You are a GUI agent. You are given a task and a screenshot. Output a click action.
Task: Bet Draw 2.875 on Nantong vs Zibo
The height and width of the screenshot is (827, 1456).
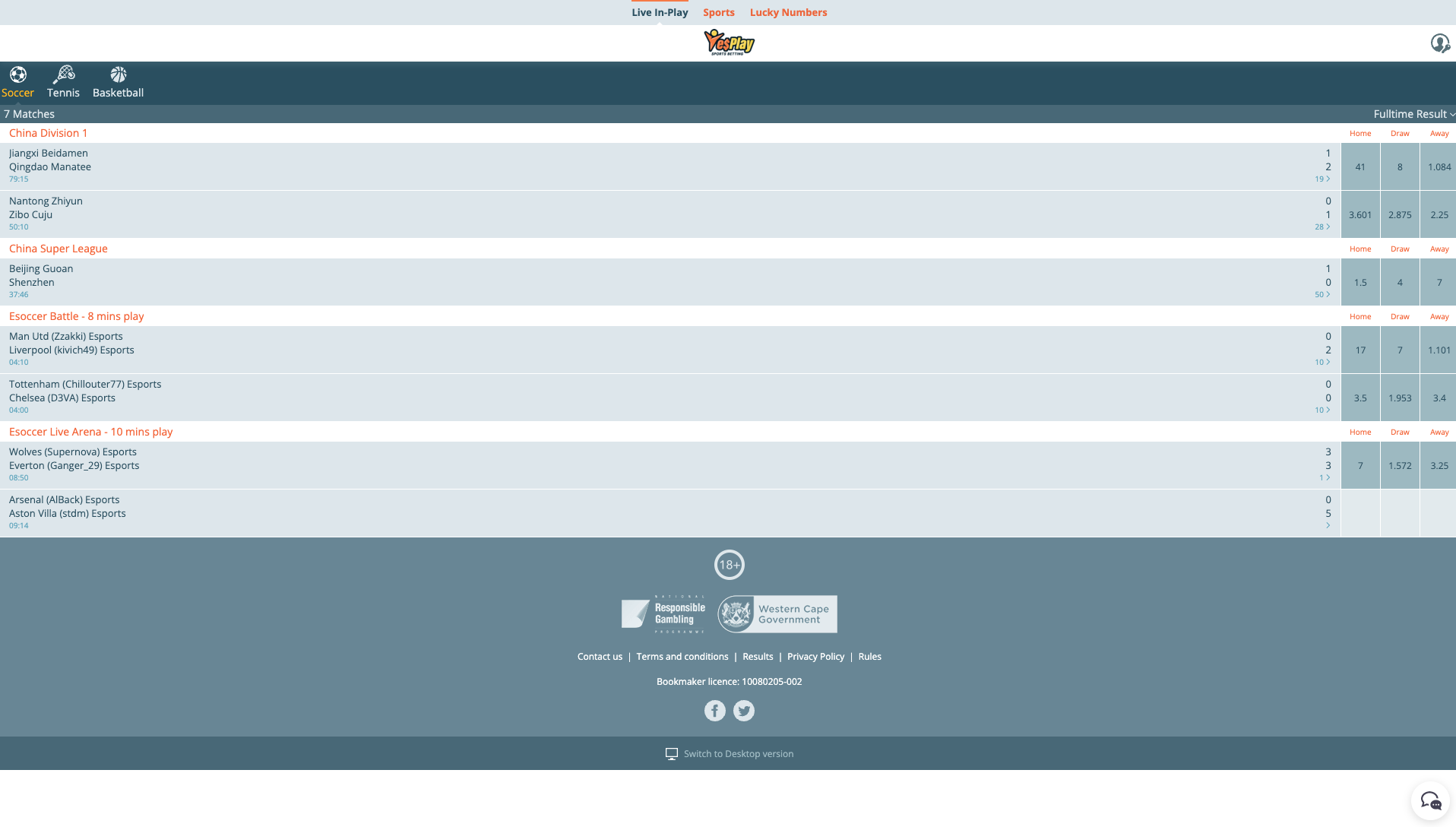click(x=1400, y=215)
